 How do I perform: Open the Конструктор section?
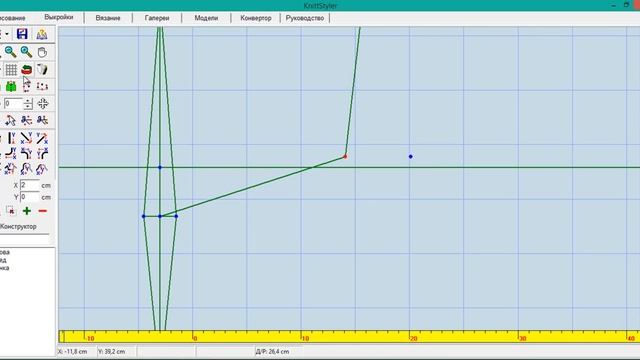(x=18, y=227)
